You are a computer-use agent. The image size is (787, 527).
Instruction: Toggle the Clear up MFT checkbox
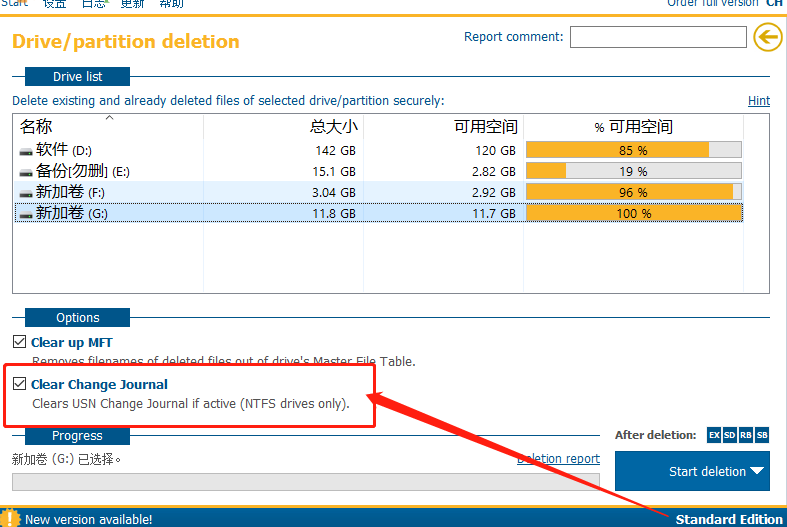click(20, 342)
